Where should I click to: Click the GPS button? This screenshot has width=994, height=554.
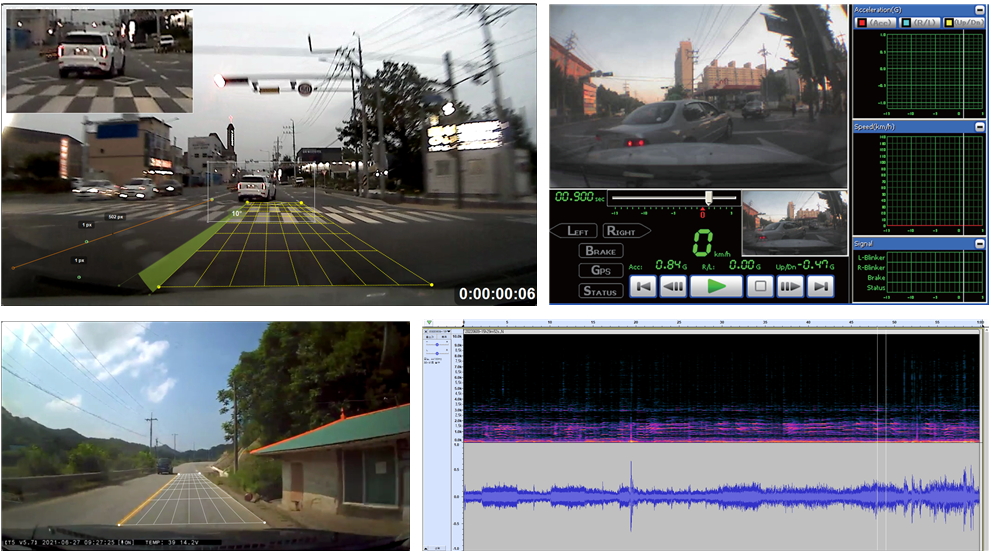pyautogui.click(x=601, y=270)
